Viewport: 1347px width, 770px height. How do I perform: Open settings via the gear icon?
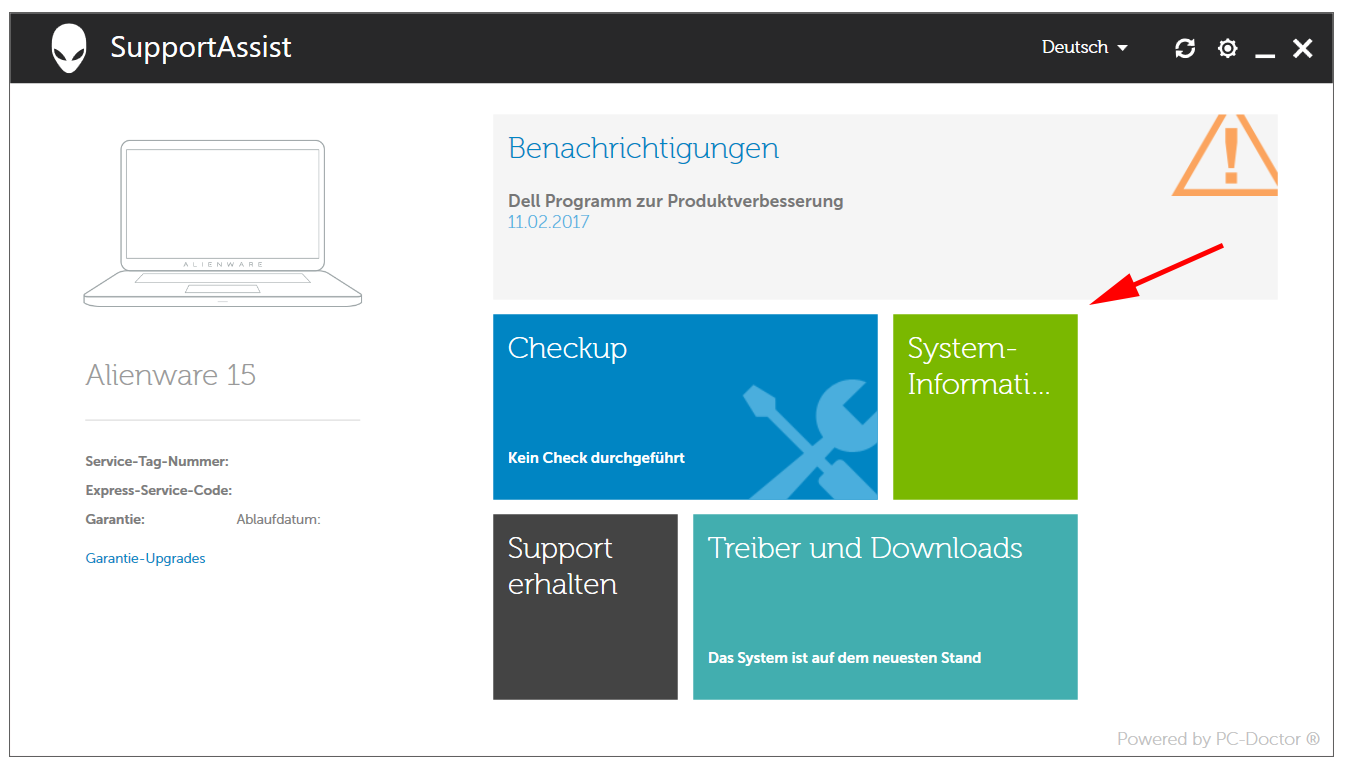click(x=1228, y=48)
